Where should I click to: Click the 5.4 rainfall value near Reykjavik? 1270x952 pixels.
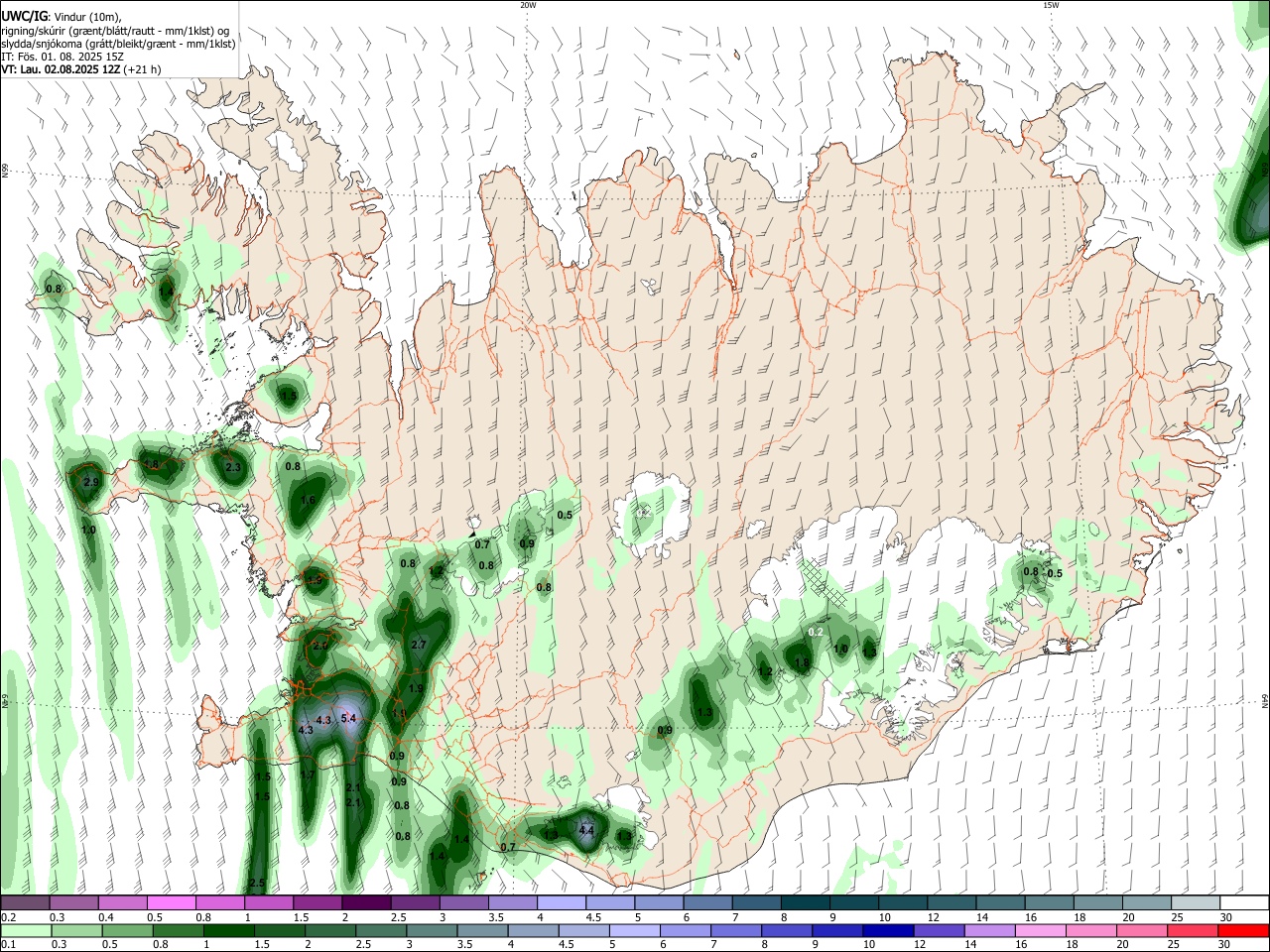(x=348, y=717)
